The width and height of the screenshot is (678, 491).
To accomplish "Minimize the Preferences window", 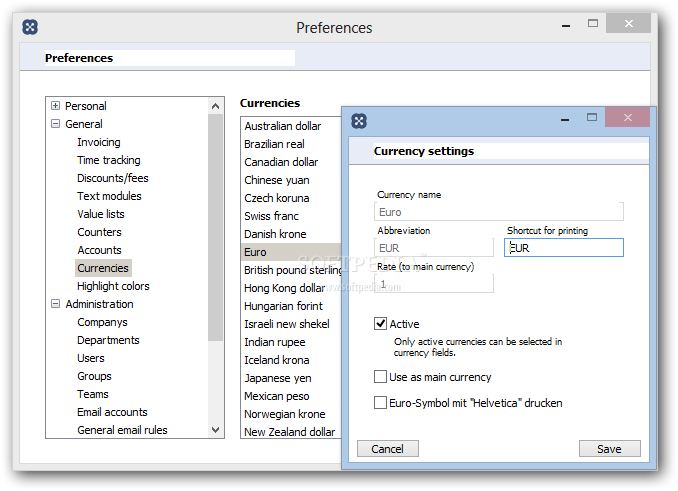I will pyautogui.click(x=566, y=26).
